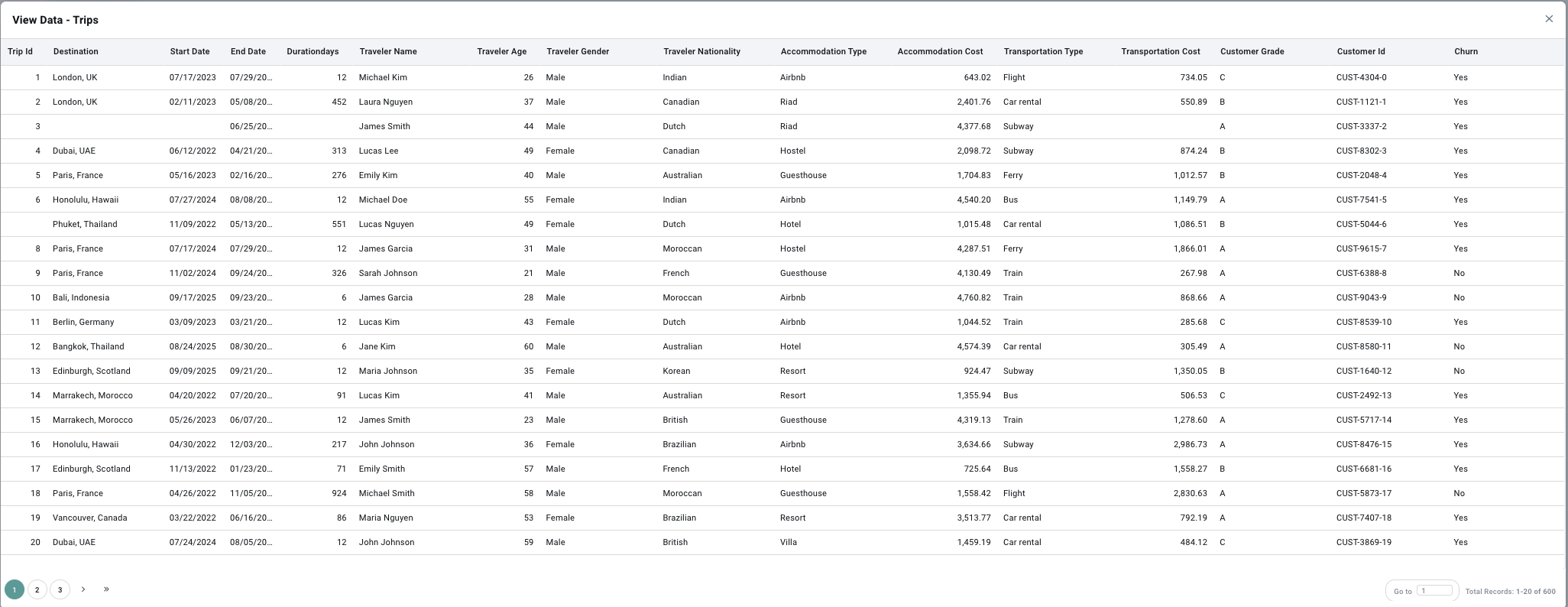1568x607 pixels.
Task: Click the Go to page input field
Action: tap(1434, 590)
